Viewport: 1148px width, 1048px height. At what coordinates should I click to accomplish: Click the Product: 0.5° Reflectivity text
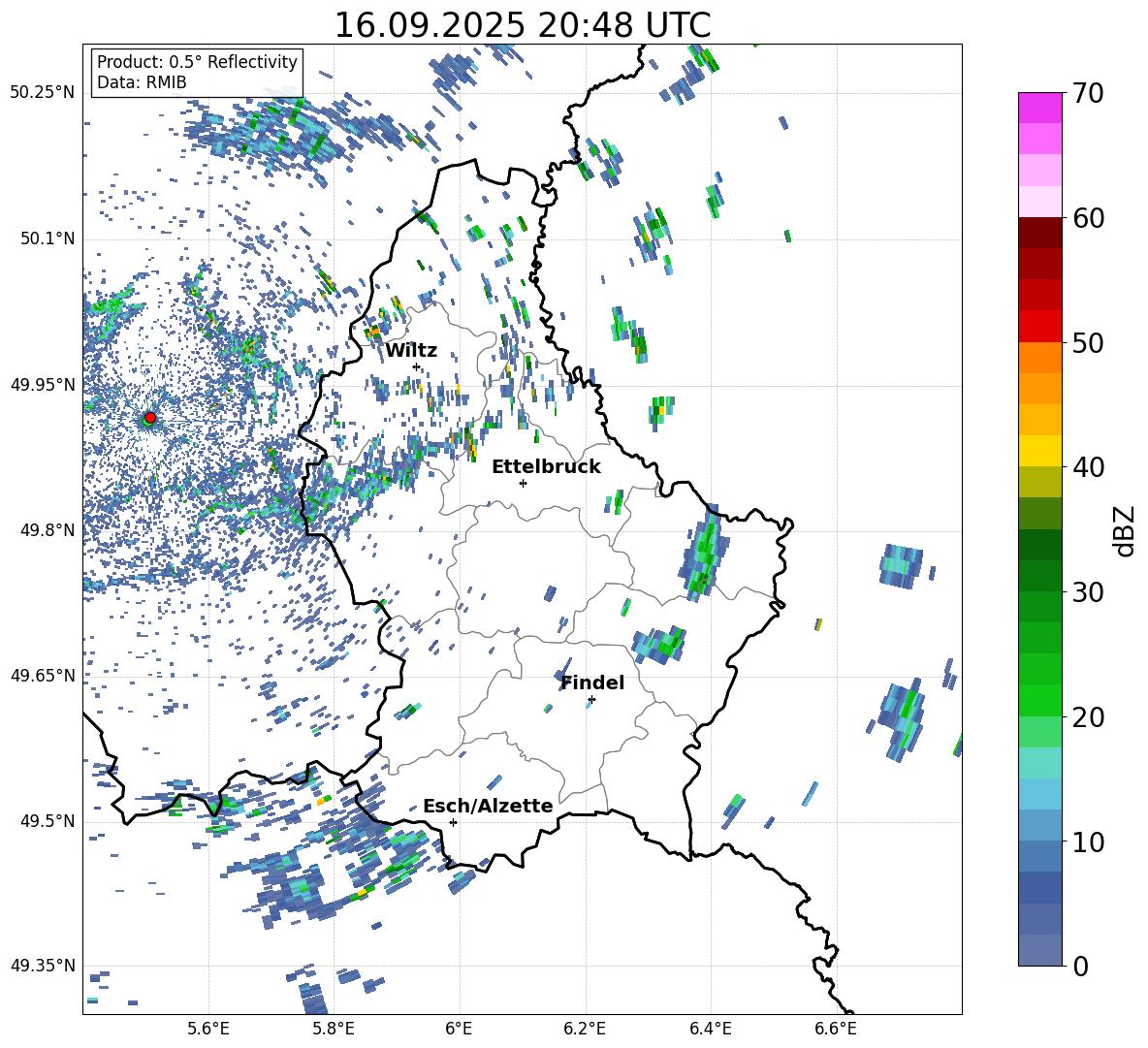tap(197, 61)
